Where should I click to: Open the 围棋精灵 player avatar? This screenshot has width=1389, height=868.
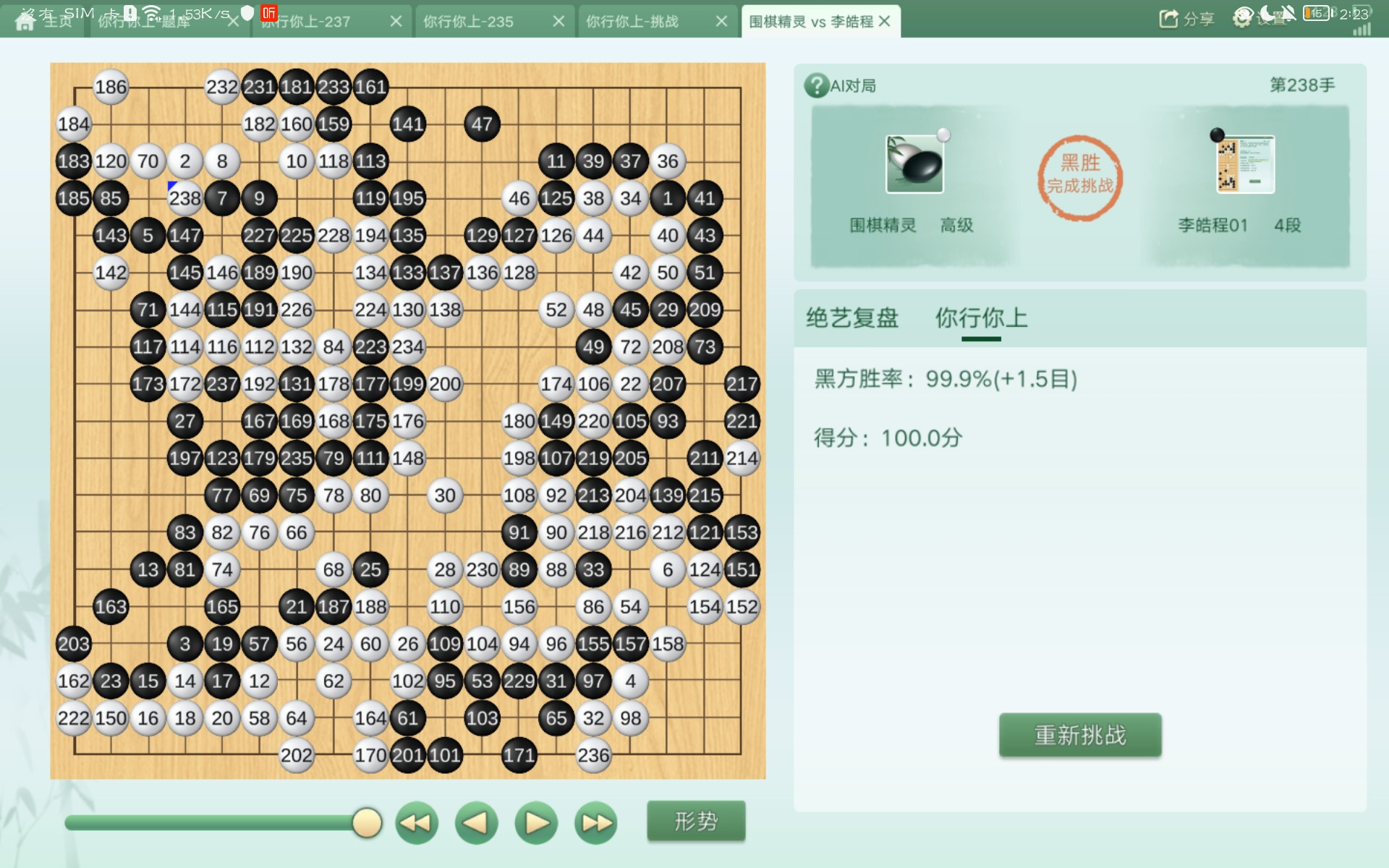click(x=914, y=164)
